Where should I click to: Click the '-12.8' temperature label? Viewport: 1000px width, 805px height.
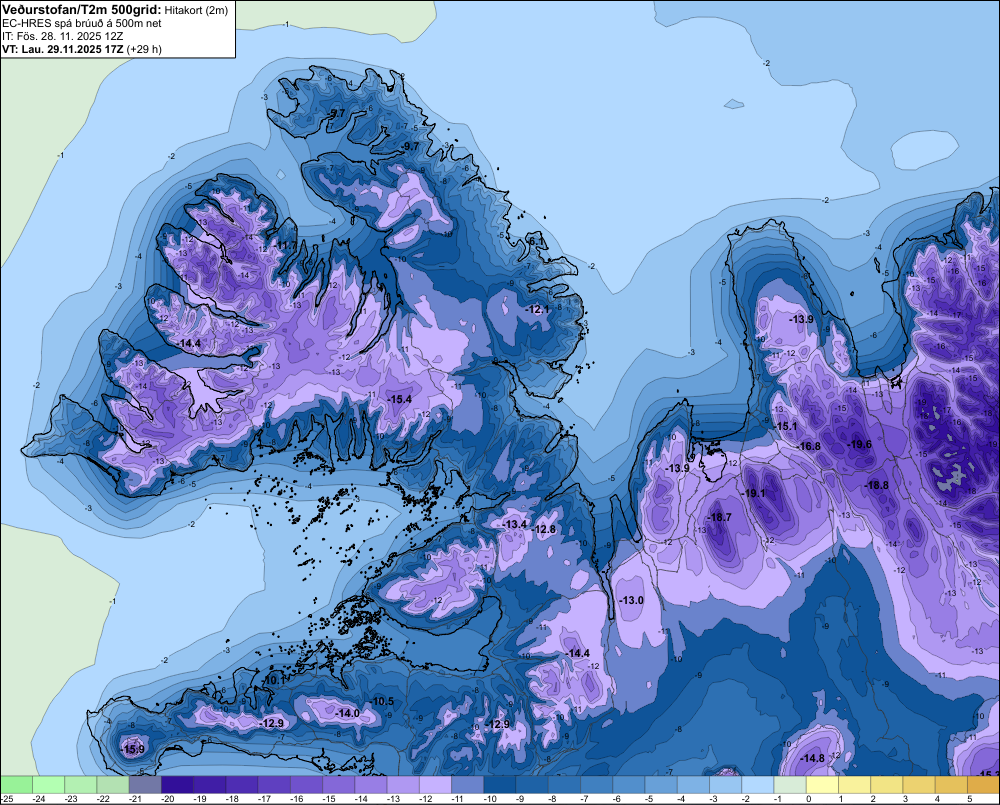(x=545, y=529)
